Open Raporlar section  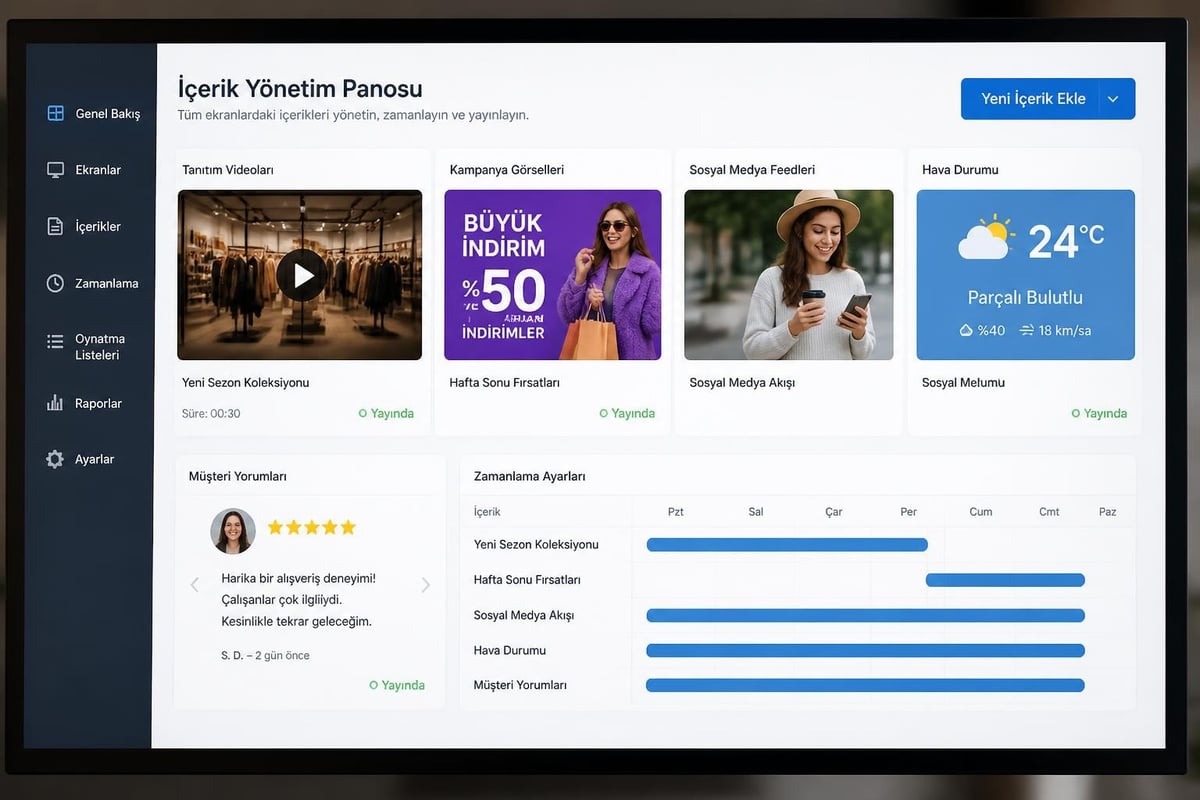(x=96, y=403)
